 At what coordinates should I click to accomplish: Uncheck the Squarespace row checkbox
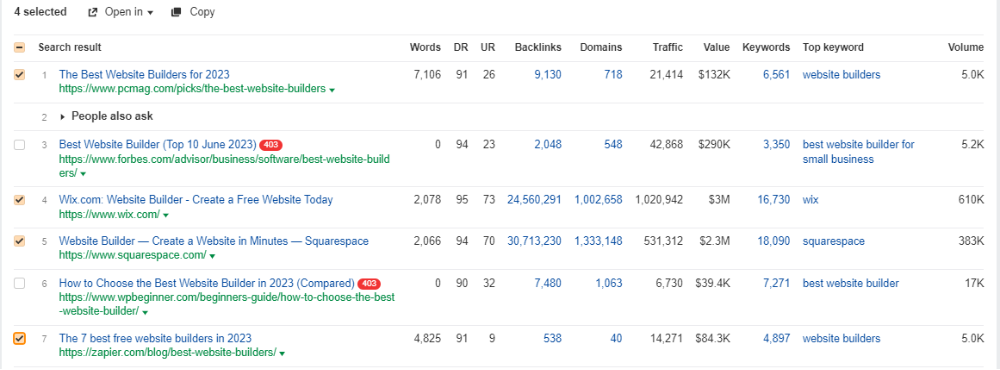pos(19,241)
